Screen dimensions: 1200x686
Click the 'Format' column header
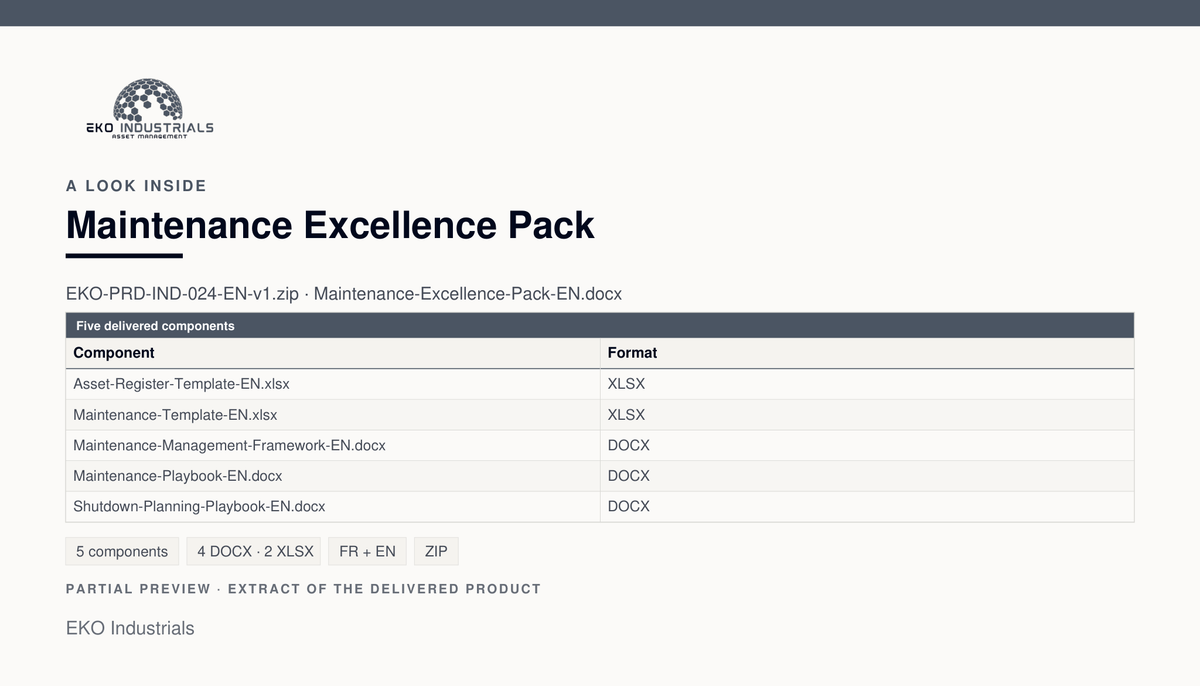[x=867, y=353]
